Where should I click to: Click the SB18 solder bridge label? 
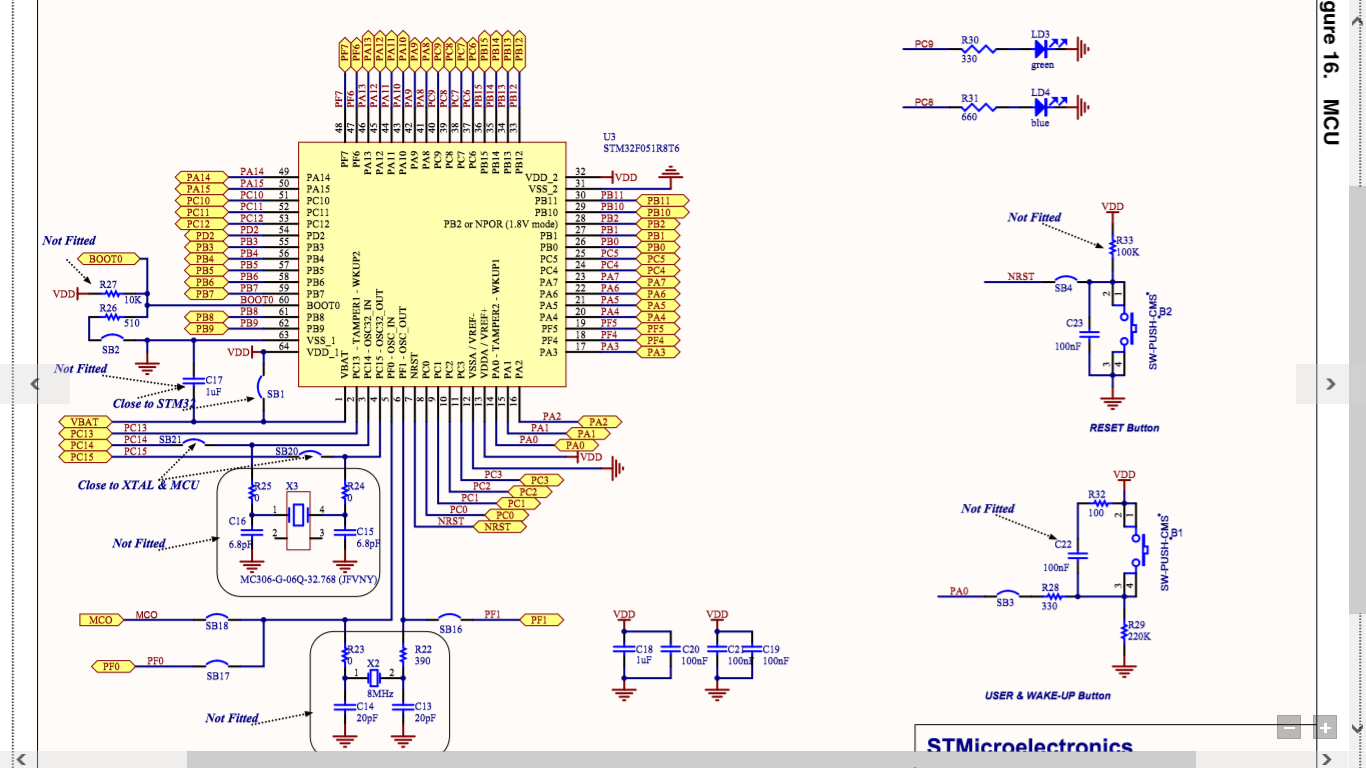coord(217,626)
